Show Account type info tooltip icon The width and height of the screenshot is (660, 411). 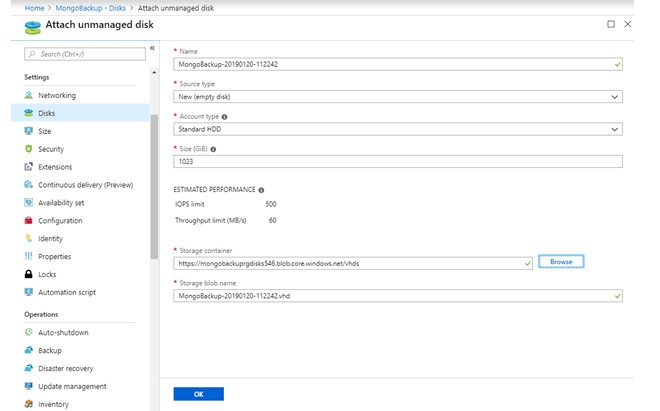pos(224,117)
